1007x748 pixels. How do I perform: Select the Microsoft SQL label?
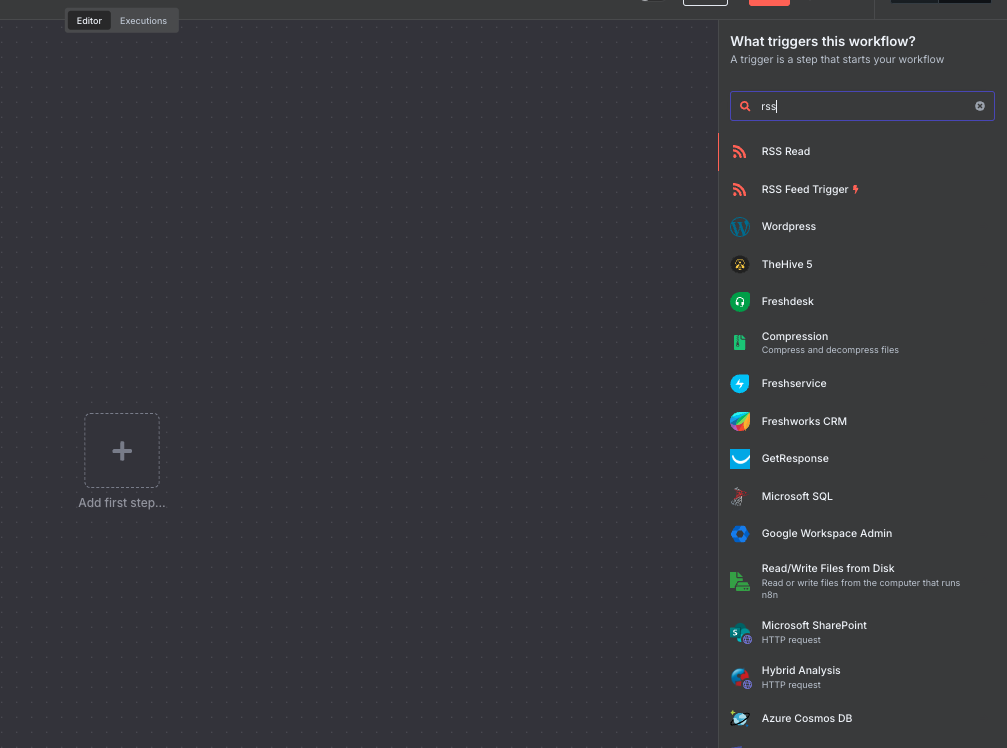pos(797,496)
